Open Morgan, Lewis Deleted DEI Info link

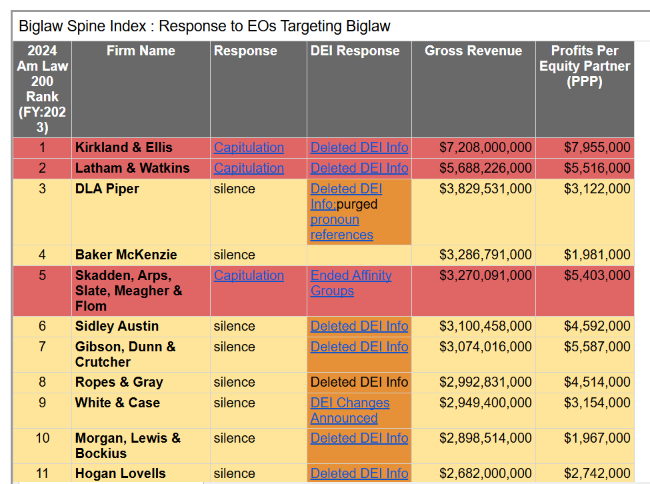[359, 438]
